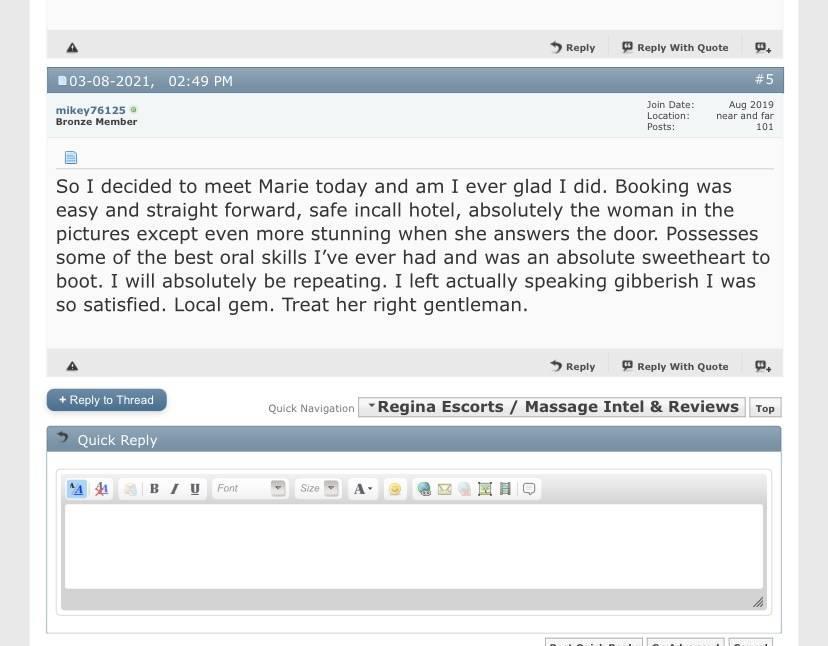Open the Size dropdown in editor
Image resolution: width=828 pixels, height=646 pixels.
coord(317,489)
